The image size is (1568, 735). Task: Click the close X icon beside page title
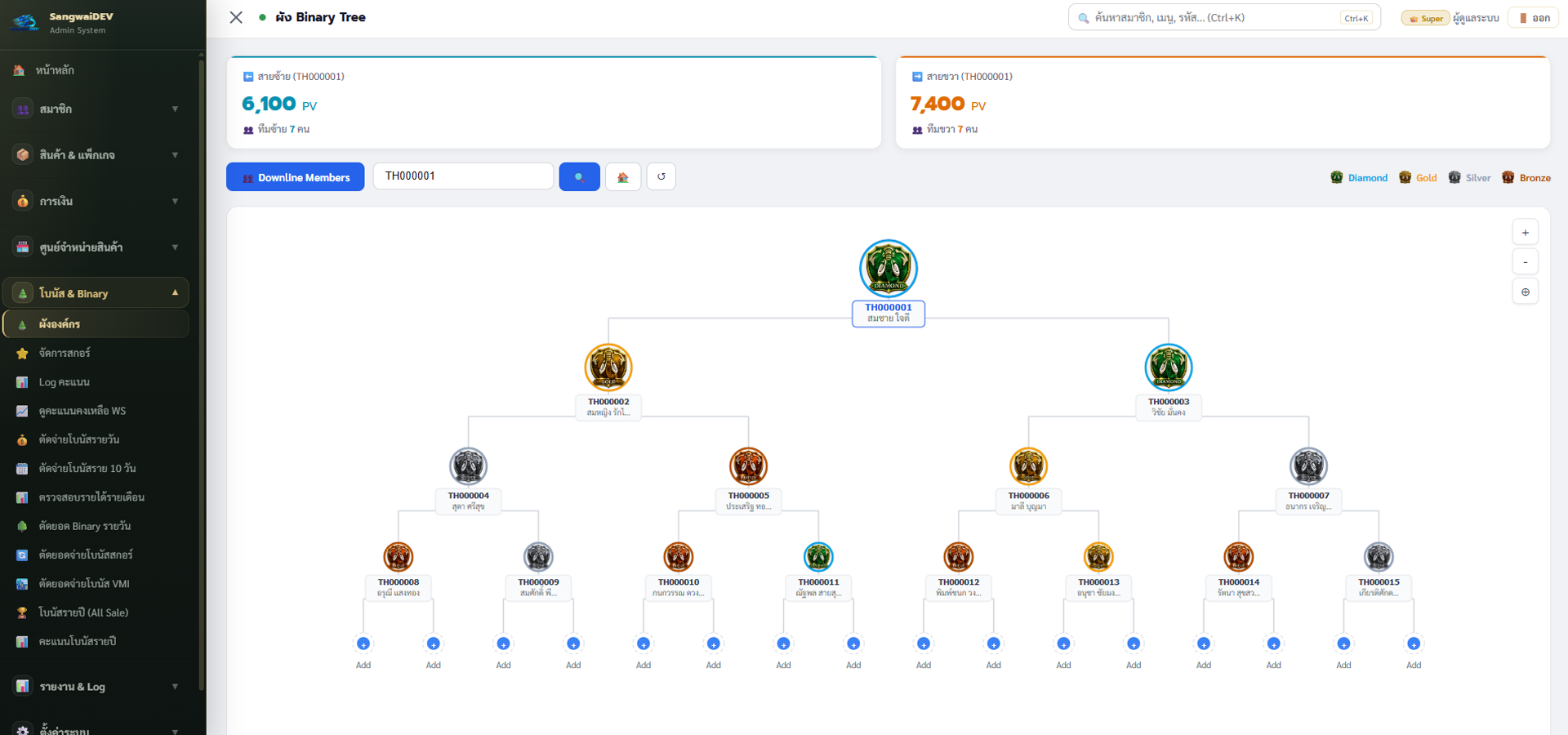pyautogui.click(x=236, y=17)
